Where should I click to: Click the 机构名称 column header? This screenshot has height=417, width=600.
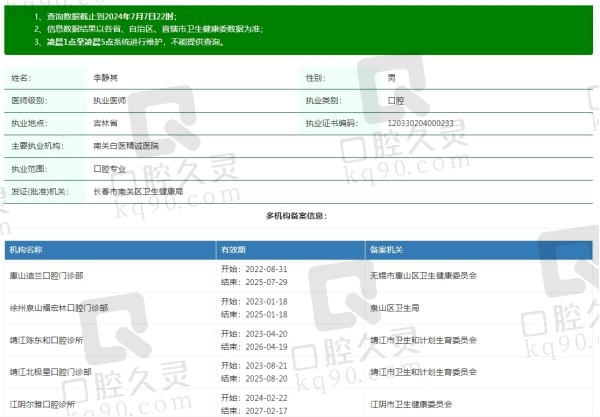click(x=110, y=250)
